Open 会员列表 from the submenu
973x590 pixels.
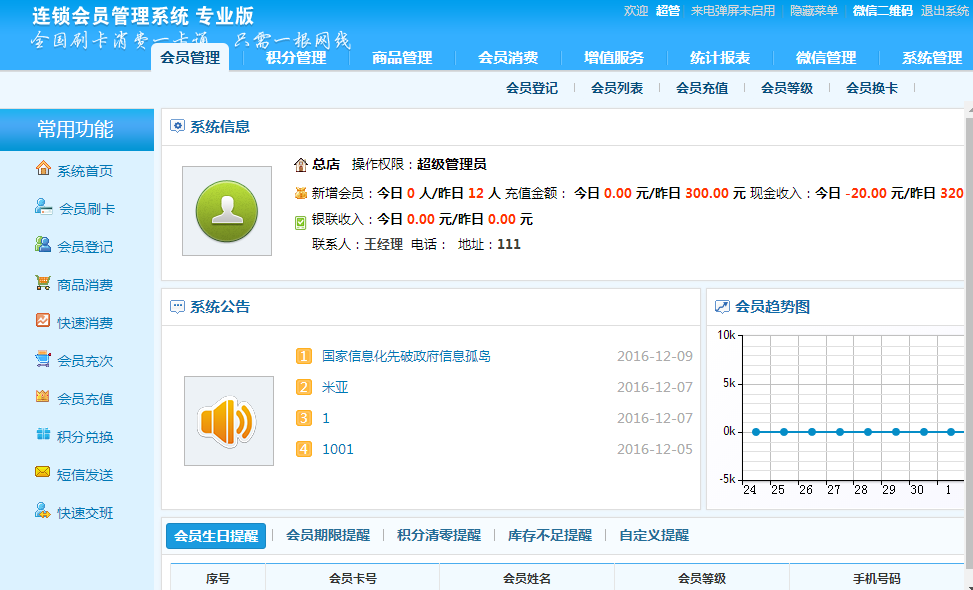617,88
